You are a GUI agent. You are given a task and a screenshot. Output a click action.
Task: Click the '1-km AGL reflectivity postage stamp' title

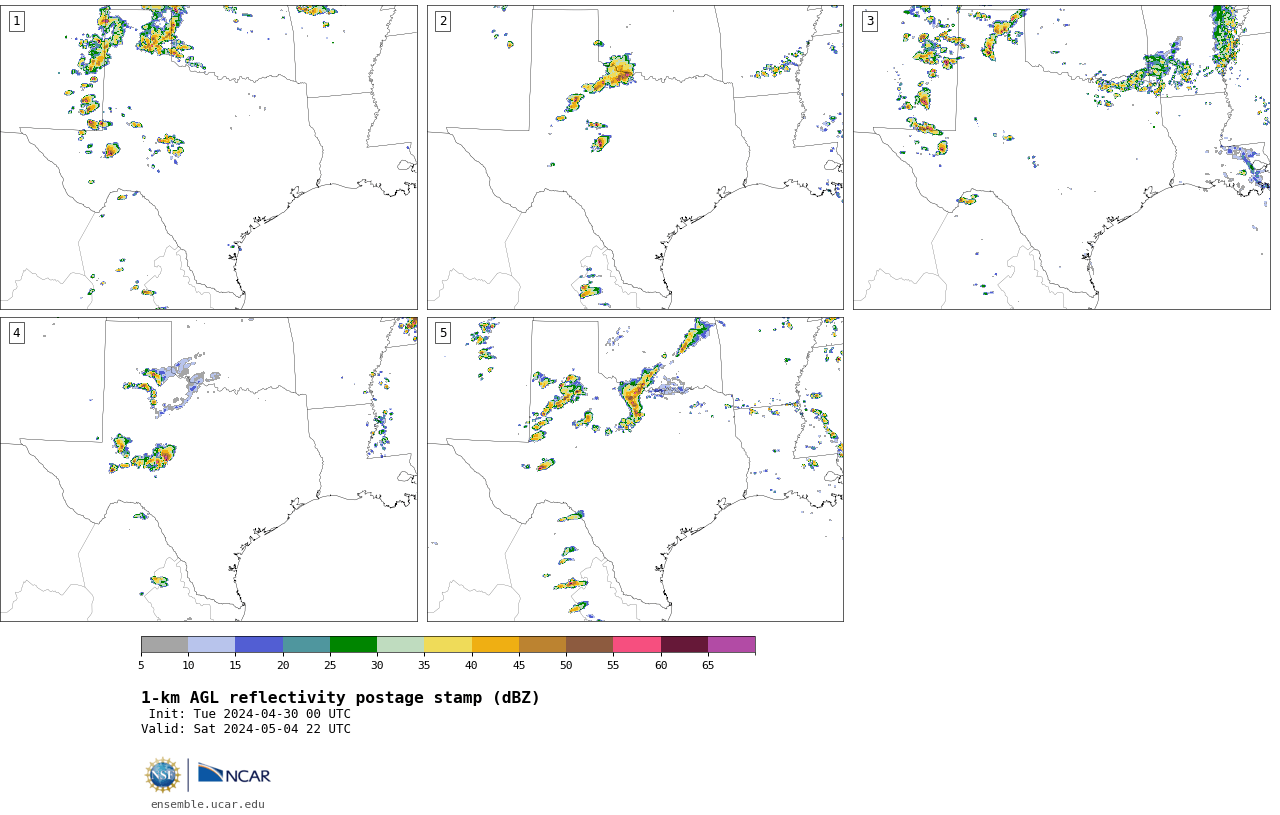[340, 698]
